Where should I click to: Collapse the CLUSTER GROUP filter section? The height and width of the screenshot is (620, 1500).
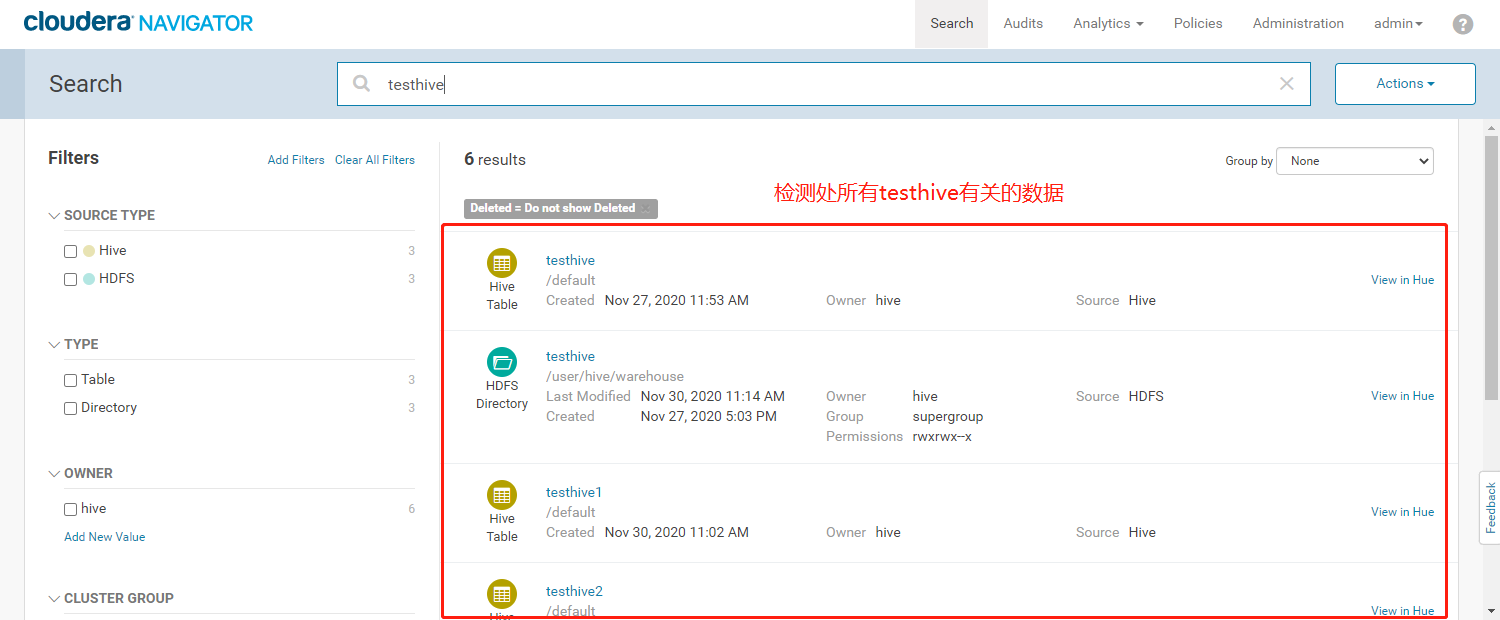[x=54, y=598]
